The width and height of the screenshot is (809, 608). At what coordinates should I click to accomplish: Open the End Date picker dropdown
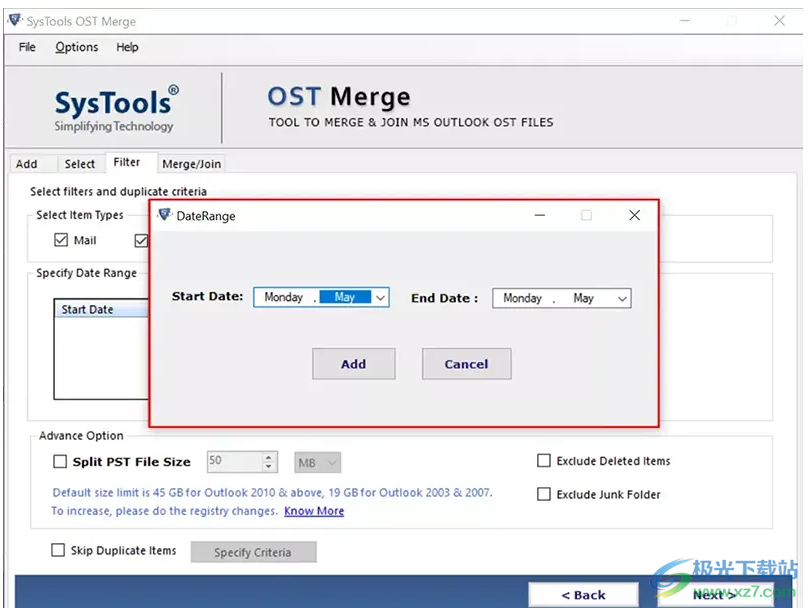pyautogui.click(x=622, y=298)
